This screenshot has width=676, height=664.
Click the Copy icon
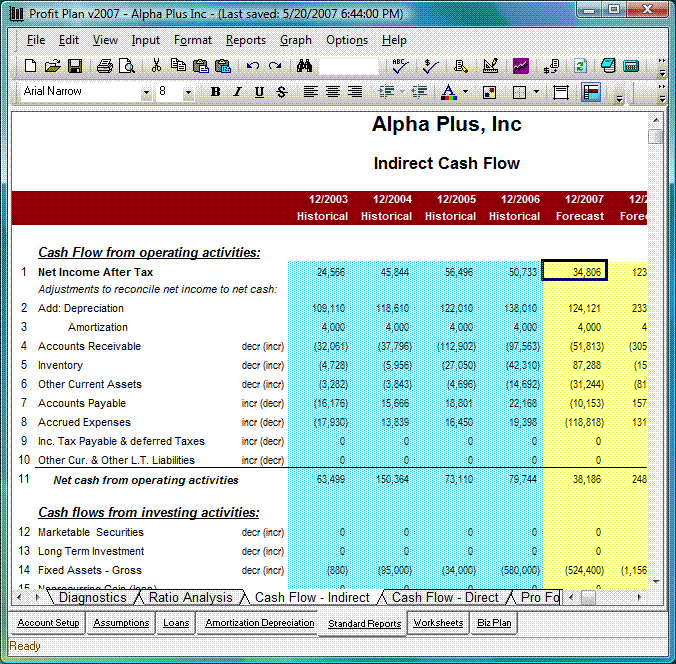[178, 65]
